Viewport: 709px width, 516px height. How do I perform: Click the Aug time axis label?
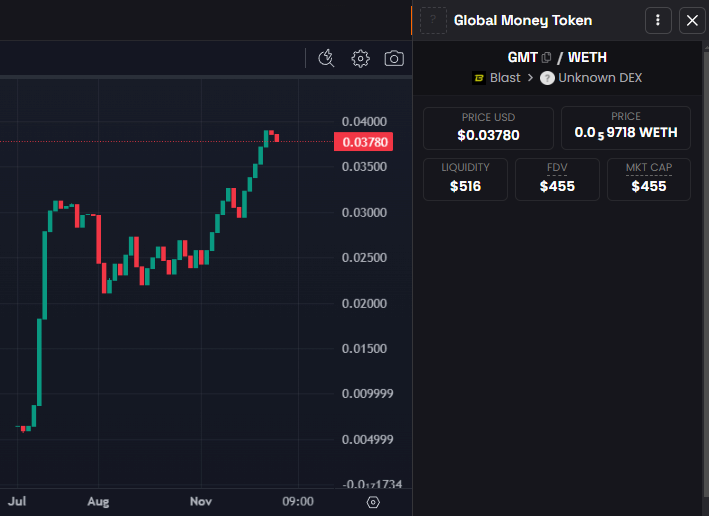98,502
